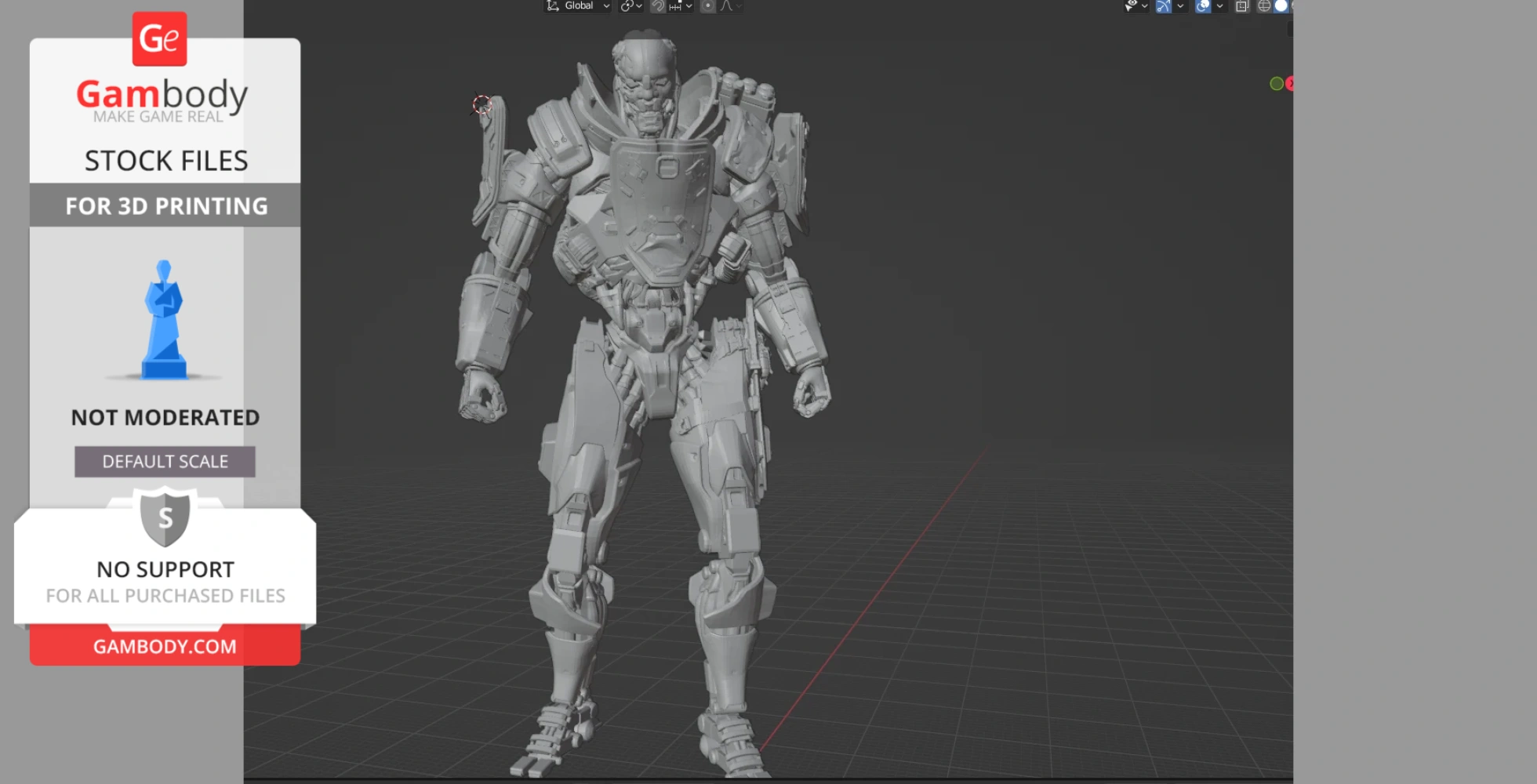This screenshot has height=784, width=1537.
Task: Open the snapping settings dropdown
Action: (688, 5)
